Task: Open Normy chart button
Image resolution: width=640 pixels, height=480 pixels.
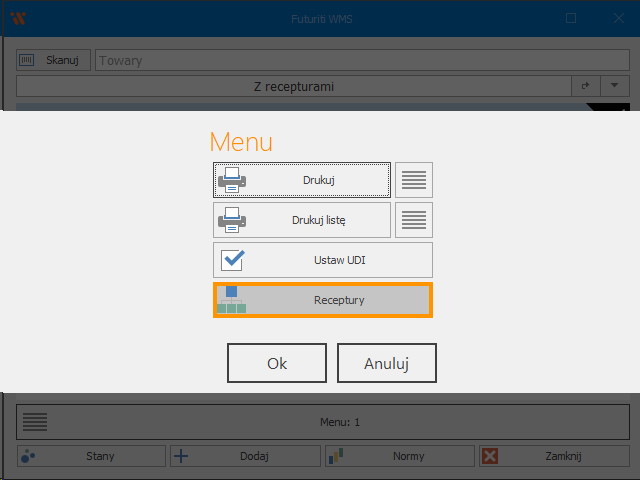Action: [x=399, y=456]
